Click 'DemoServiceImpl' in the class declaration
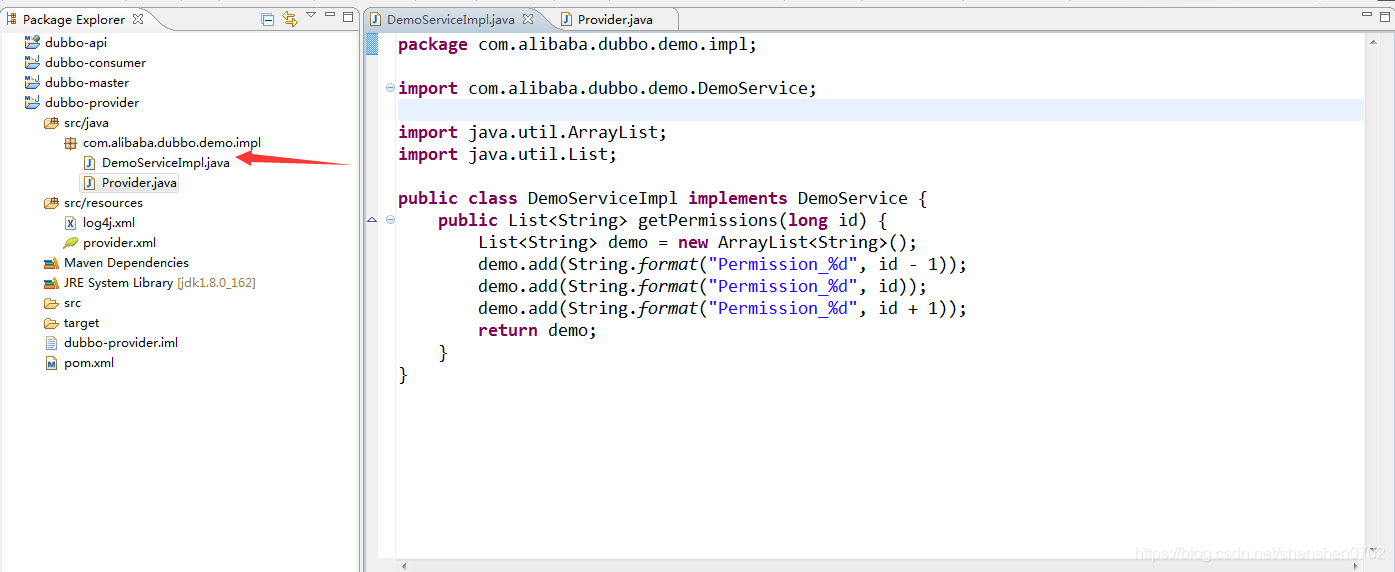 pyautogui.click(x=602, y=198)
